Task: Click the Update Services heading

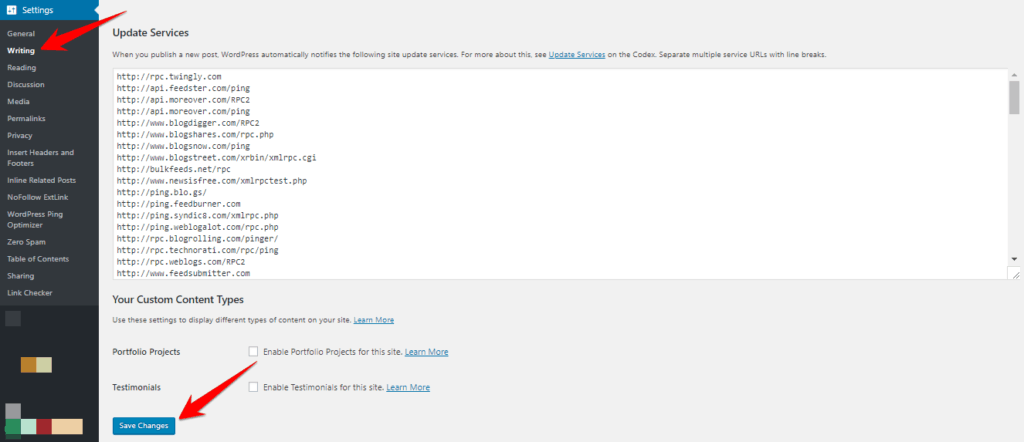Action: coord(150,32)
